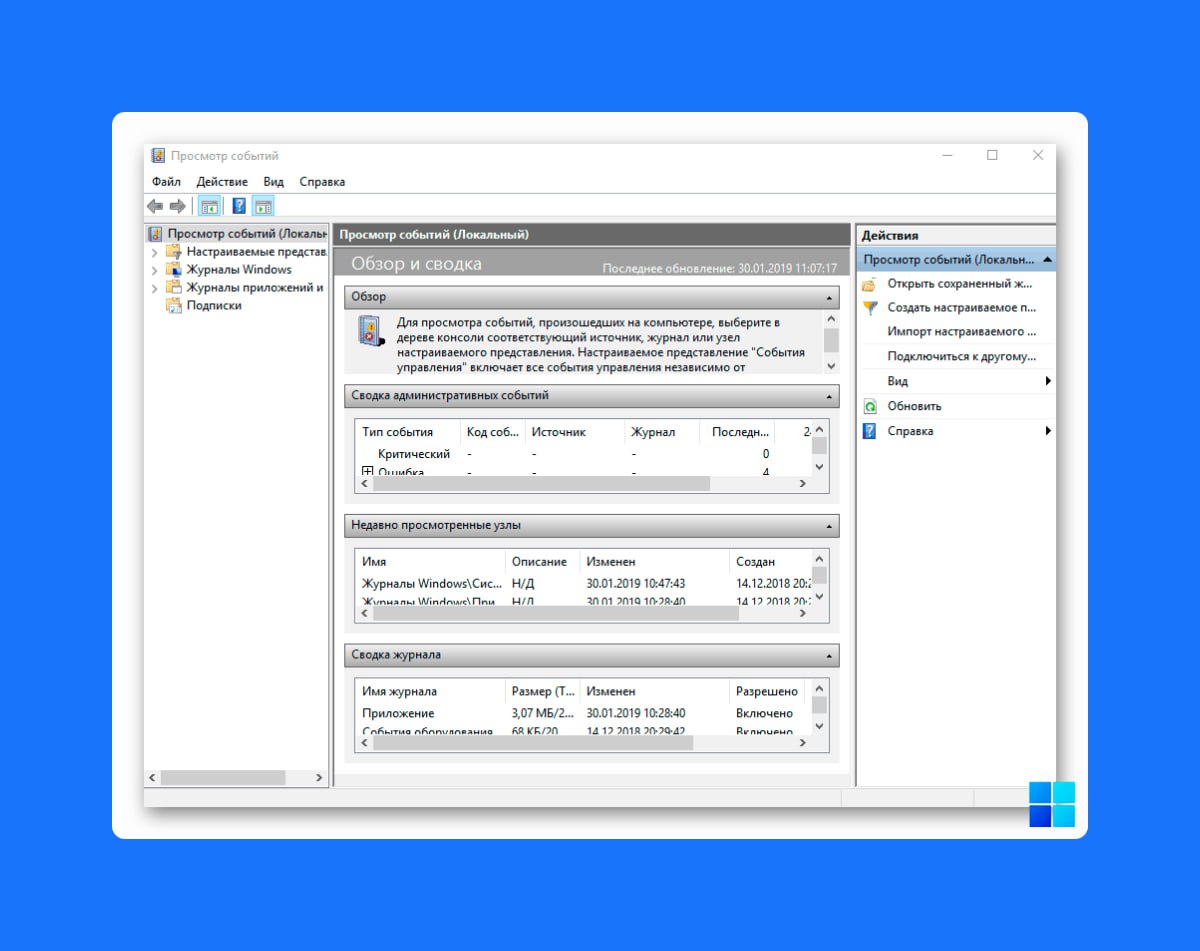
Task: Click the Код события column header
Action: pyautogui.click(x=492, y=432)
